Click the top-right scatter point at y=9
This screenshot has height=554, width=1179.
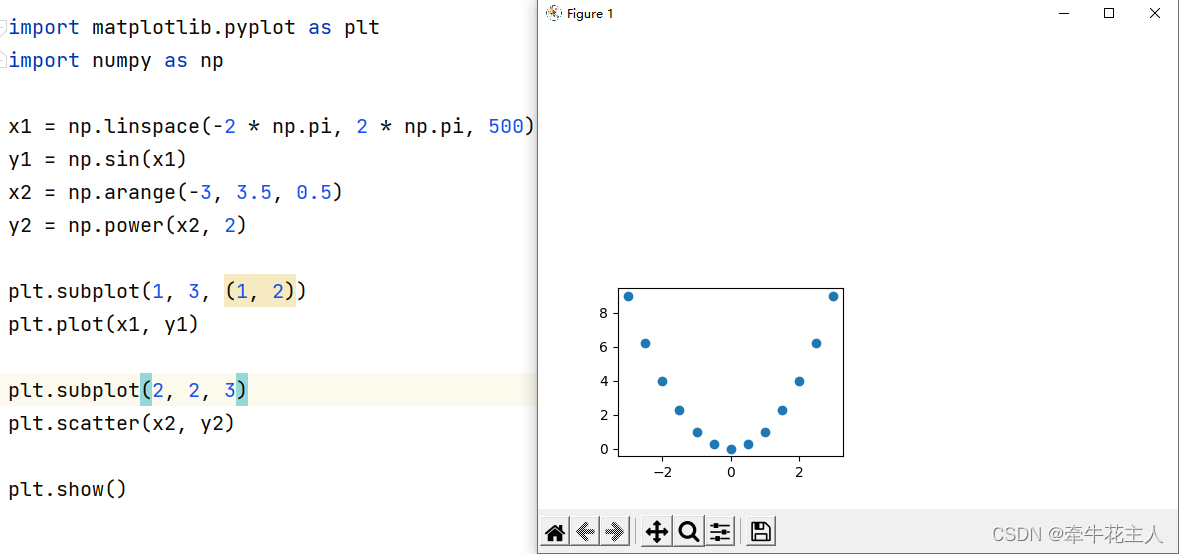[x=833, y=296]
